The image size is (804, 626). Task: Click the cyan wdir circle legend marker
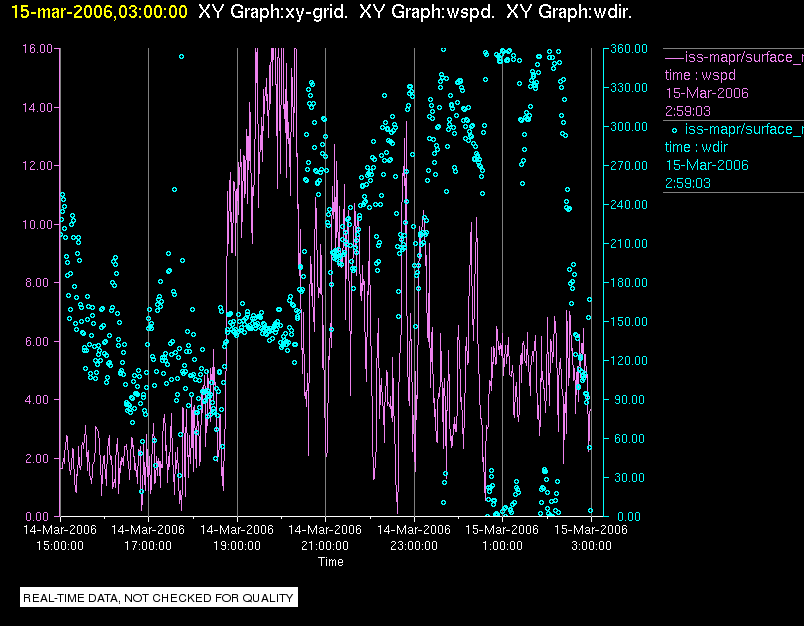click(675, 129)
